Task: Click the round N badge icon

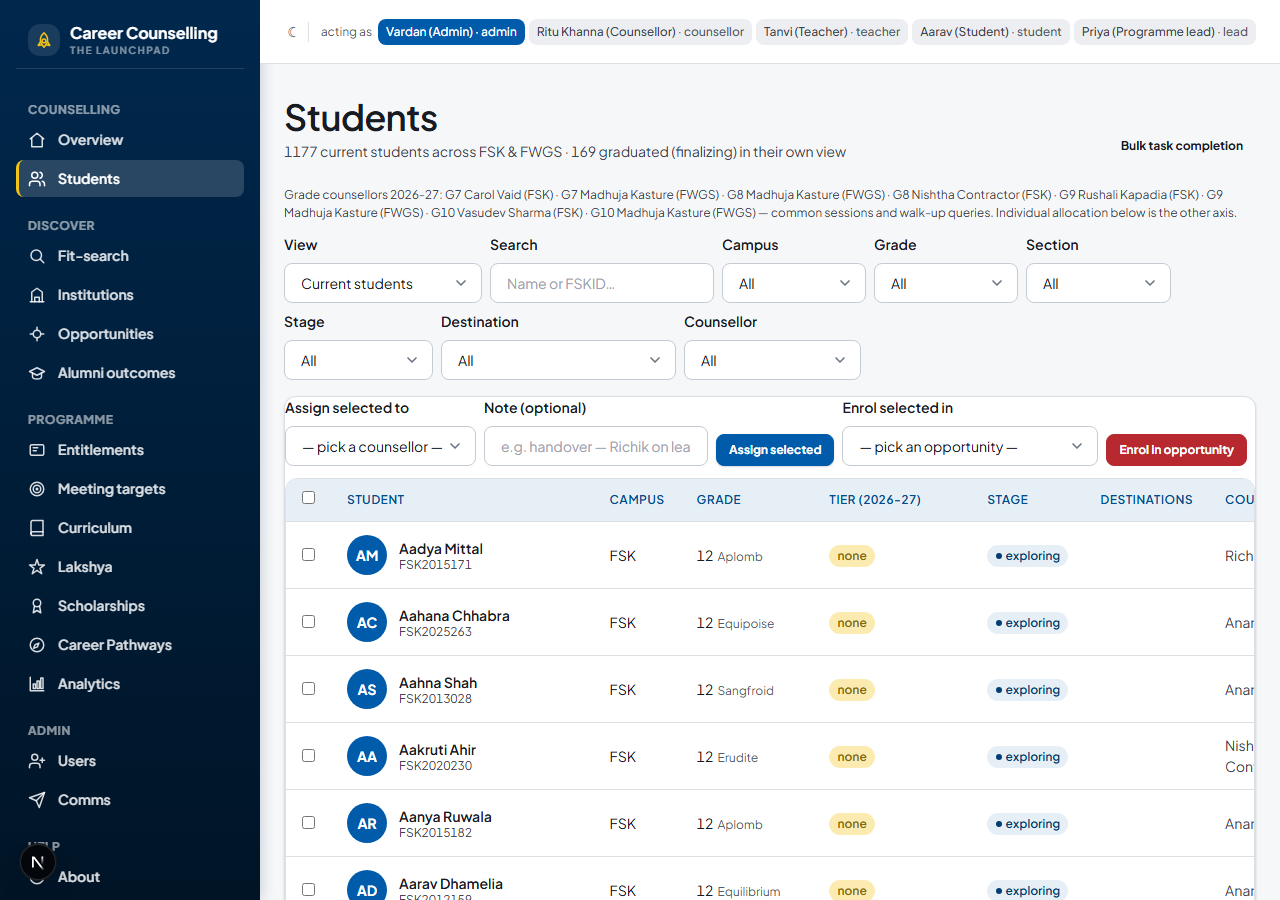Action: 38,862
